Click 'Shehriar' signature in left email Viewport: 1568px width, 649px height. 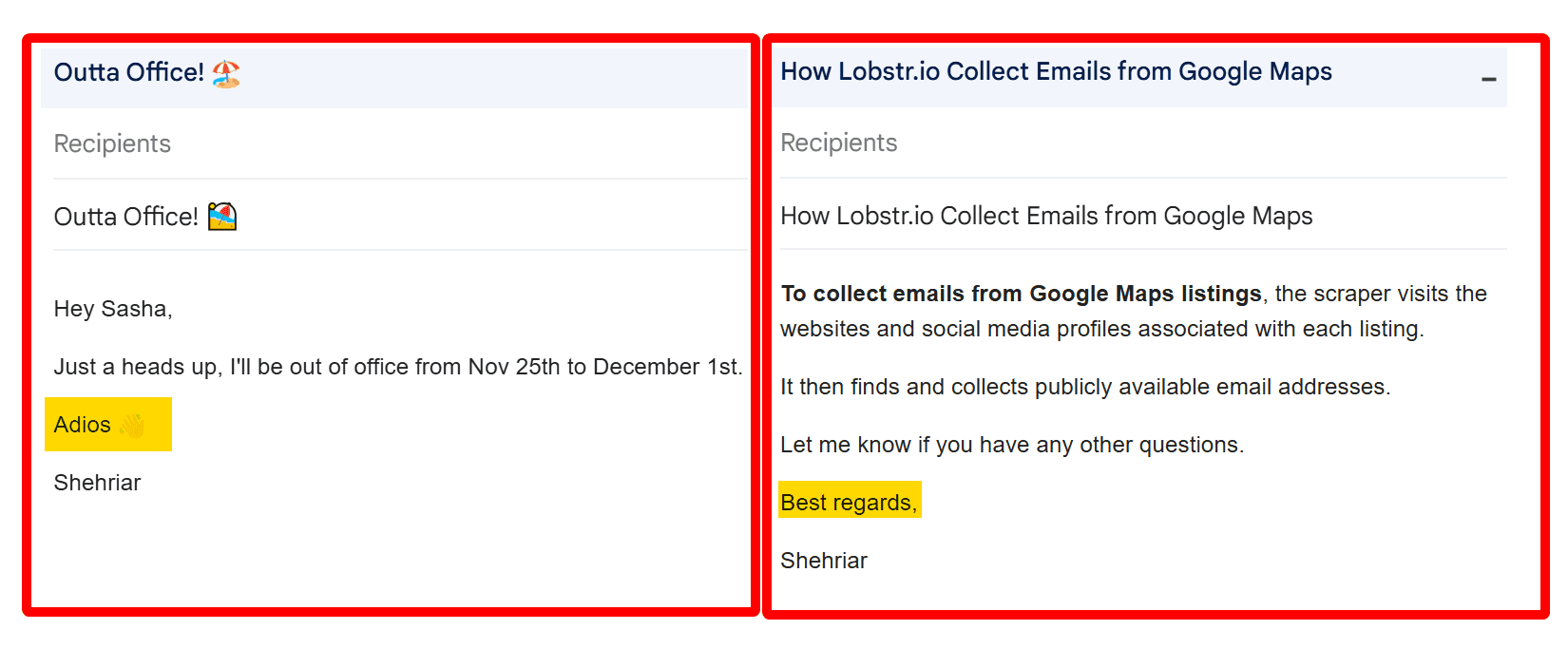pos(97,484)
